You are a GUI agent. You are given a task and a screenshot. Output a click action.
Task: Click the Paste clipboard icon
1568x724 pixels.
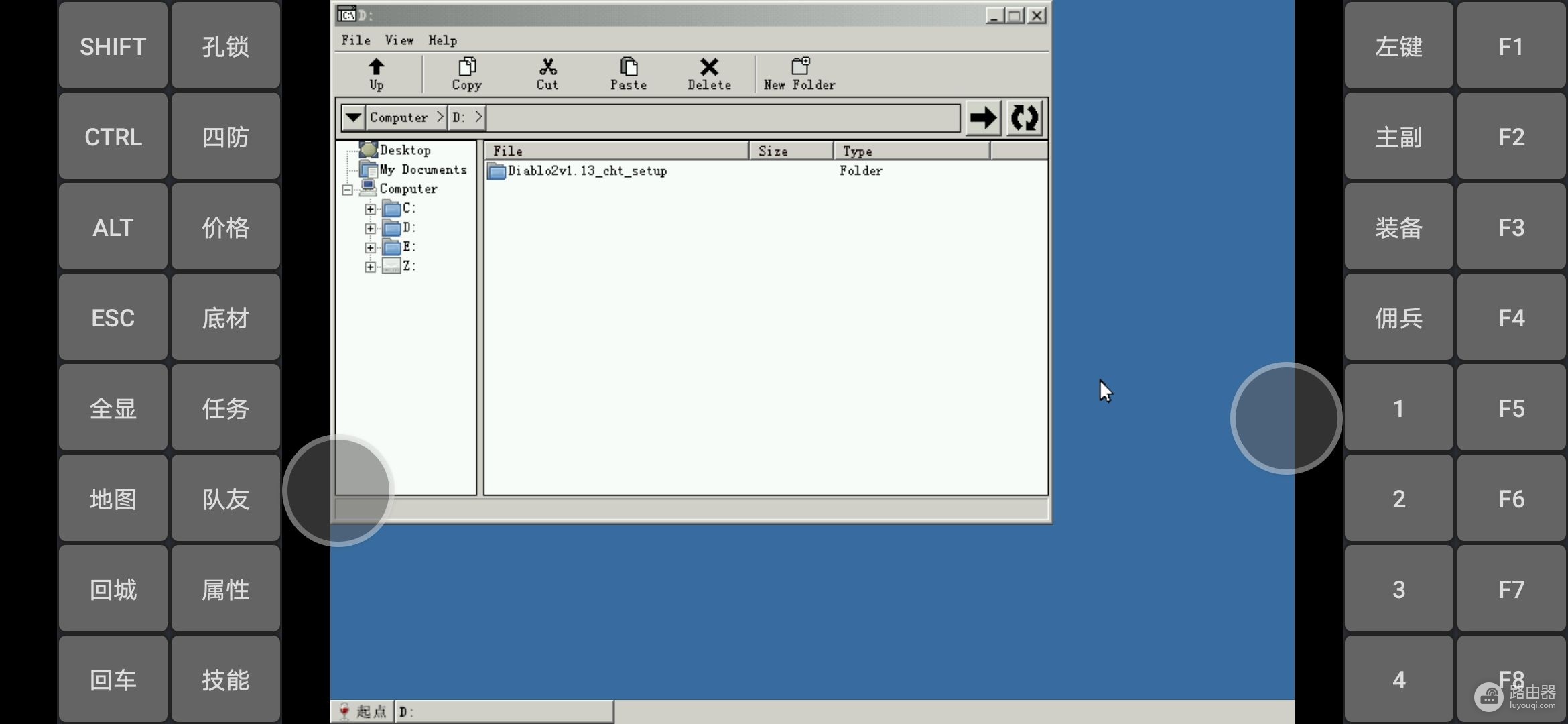pyautogui.click(x=628, y=74)
